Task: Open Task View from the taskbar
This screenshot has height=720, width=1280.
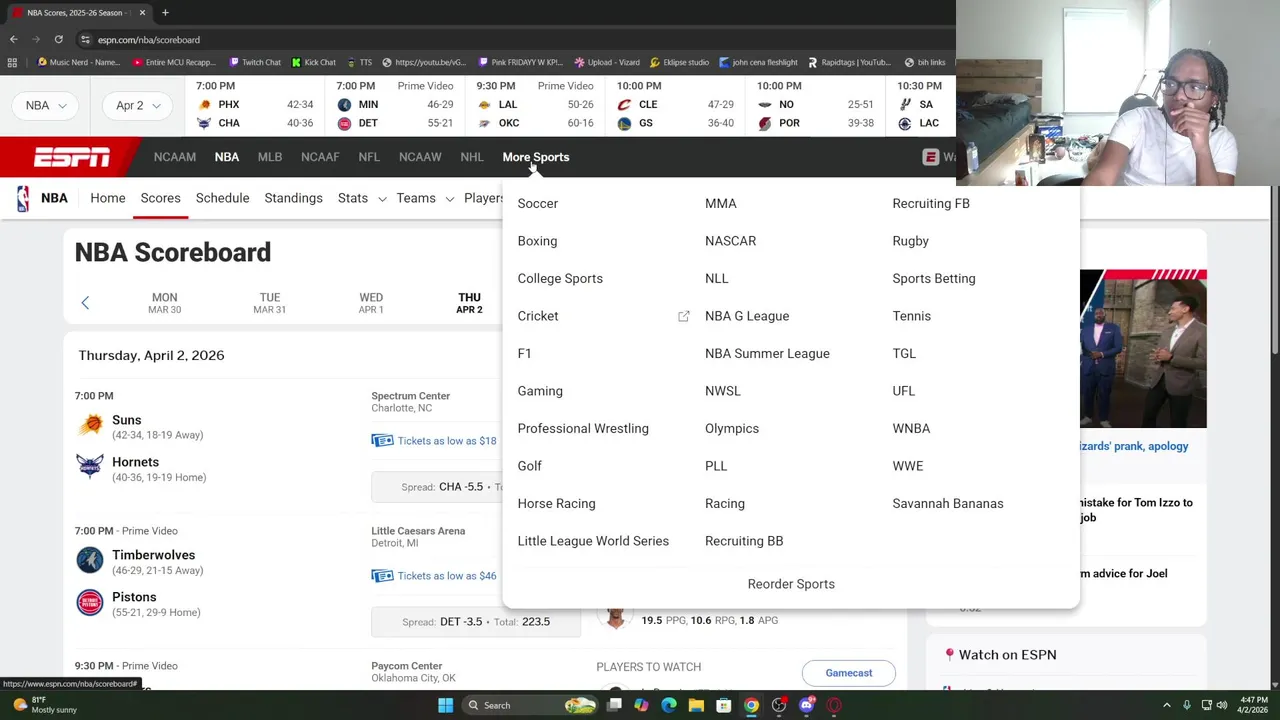Action: point(614,705)
